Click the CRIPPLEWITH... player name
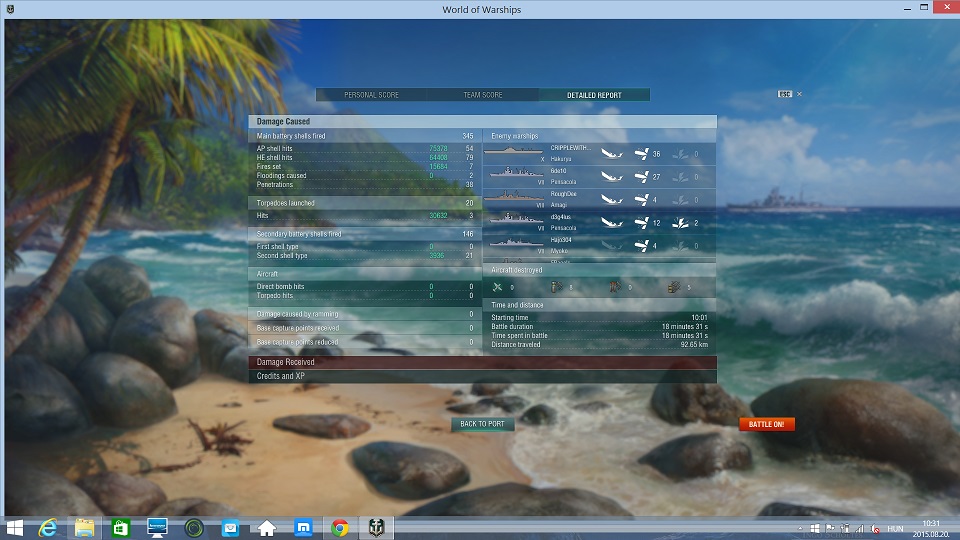This screenshot has height=540, width=960. (570, 148)
